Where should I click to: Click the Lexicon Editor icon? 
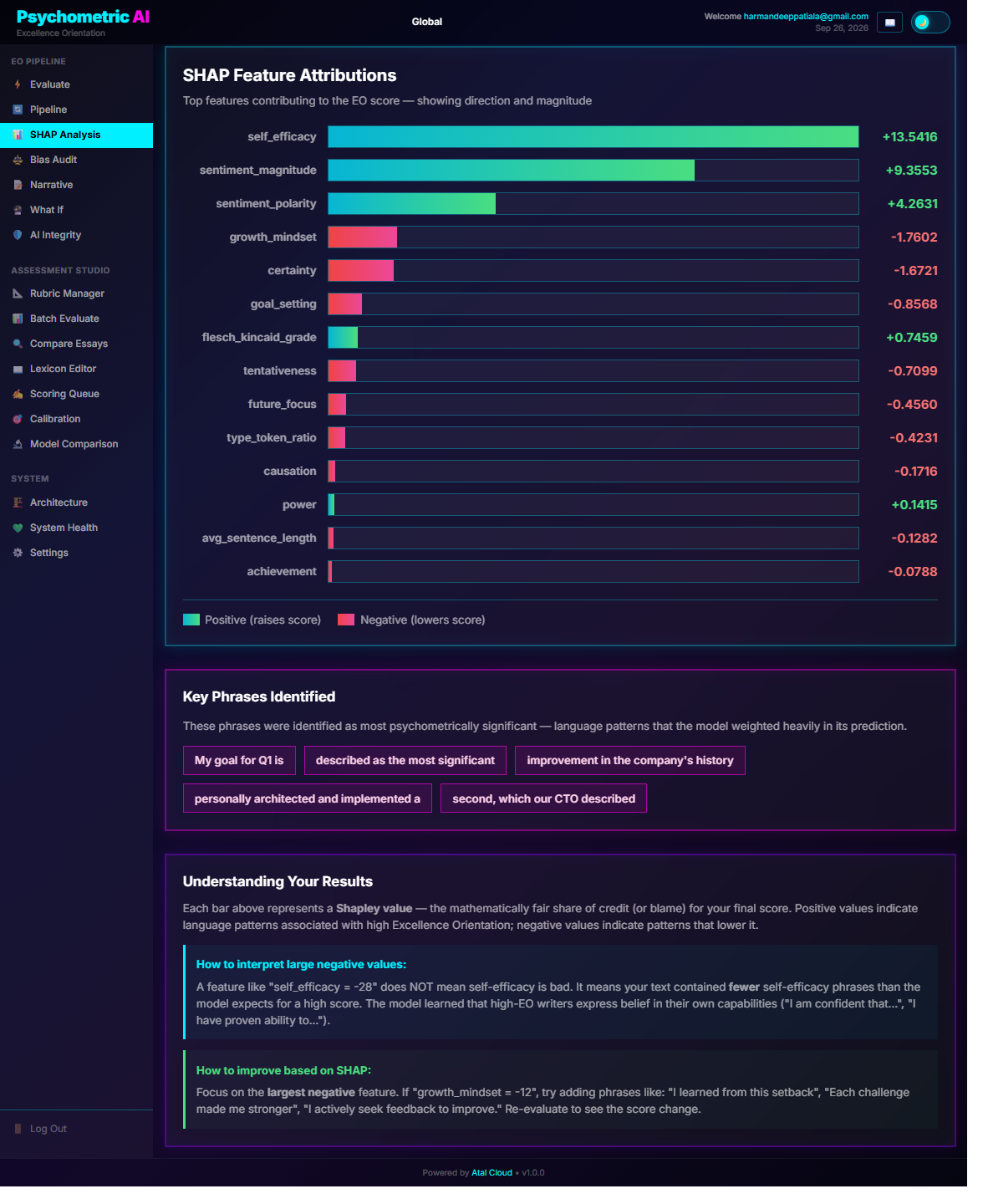coord(18,369)
